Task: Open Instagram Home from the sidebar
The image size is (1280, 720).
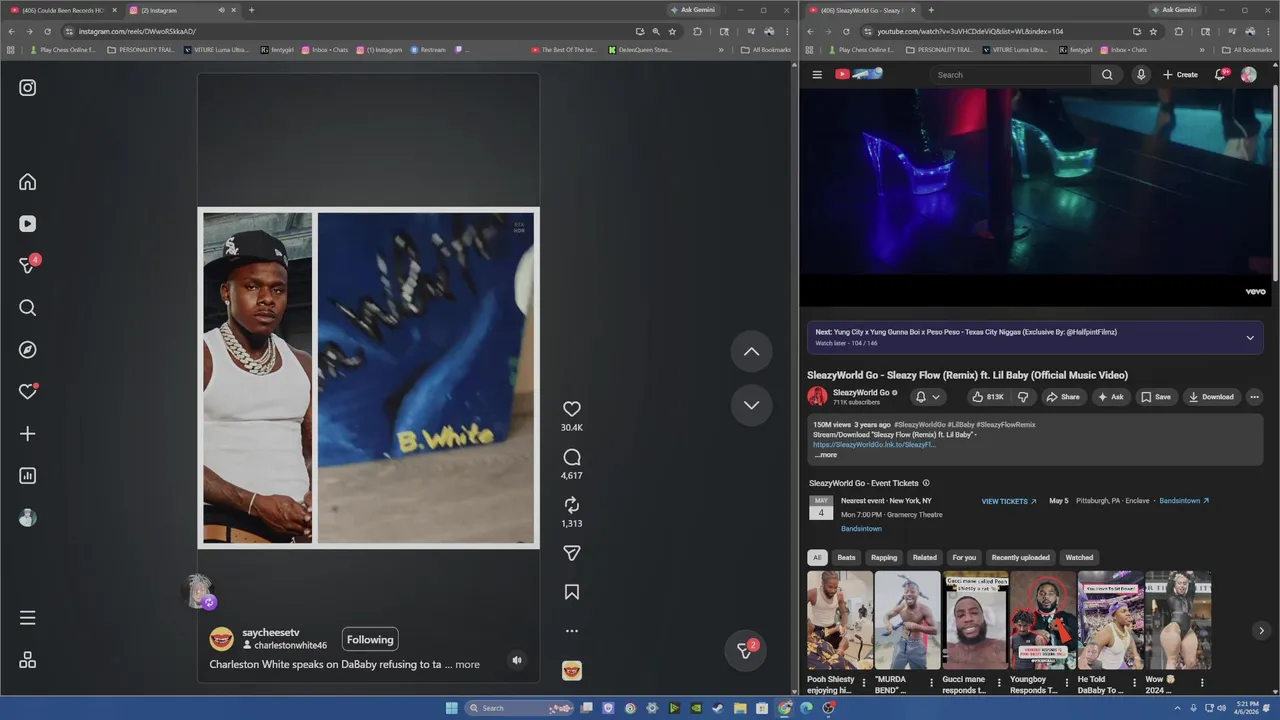Action: (x=28, y=182)
